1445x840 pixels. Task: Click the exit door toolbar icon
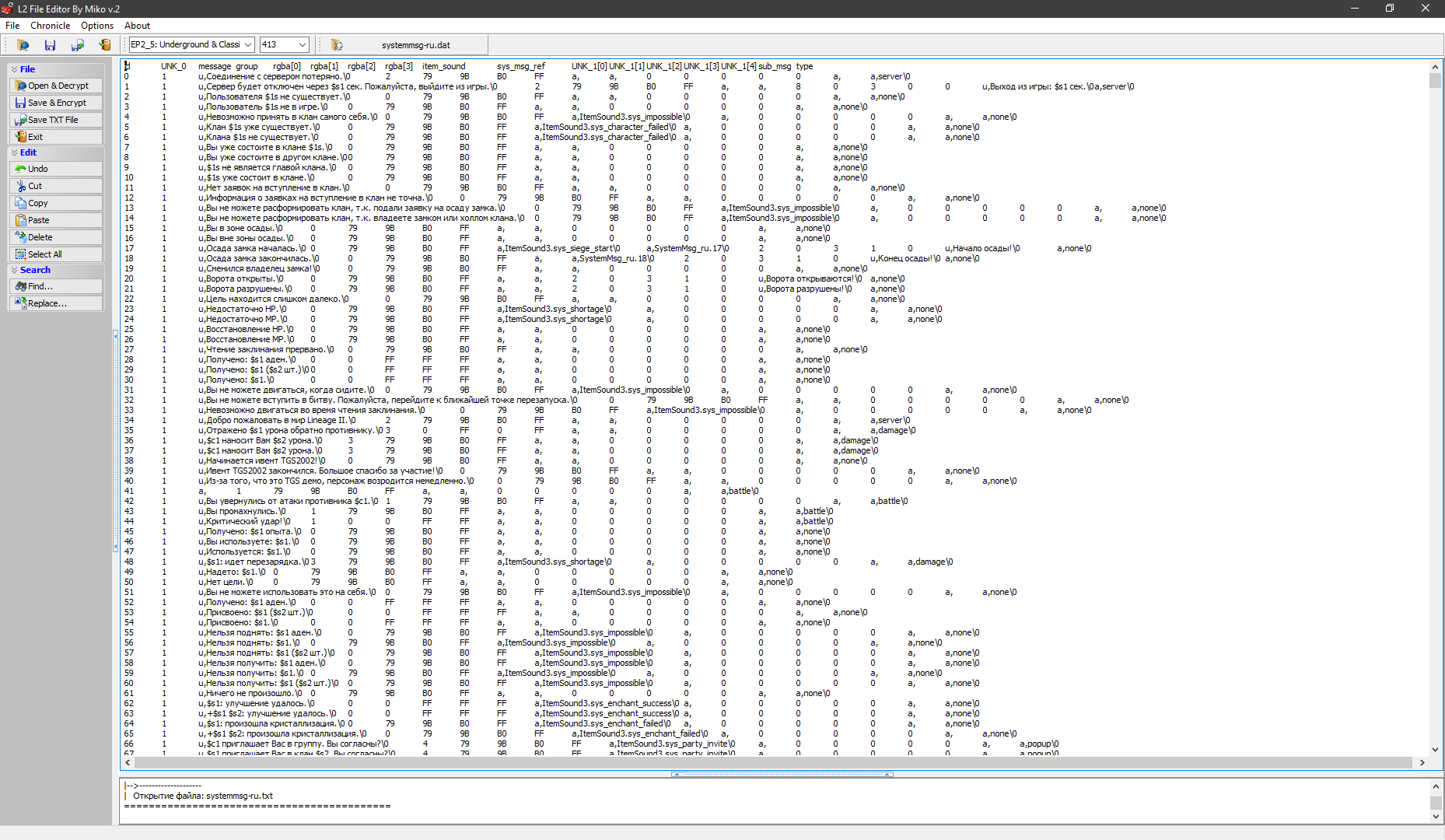tap(104, 45)
